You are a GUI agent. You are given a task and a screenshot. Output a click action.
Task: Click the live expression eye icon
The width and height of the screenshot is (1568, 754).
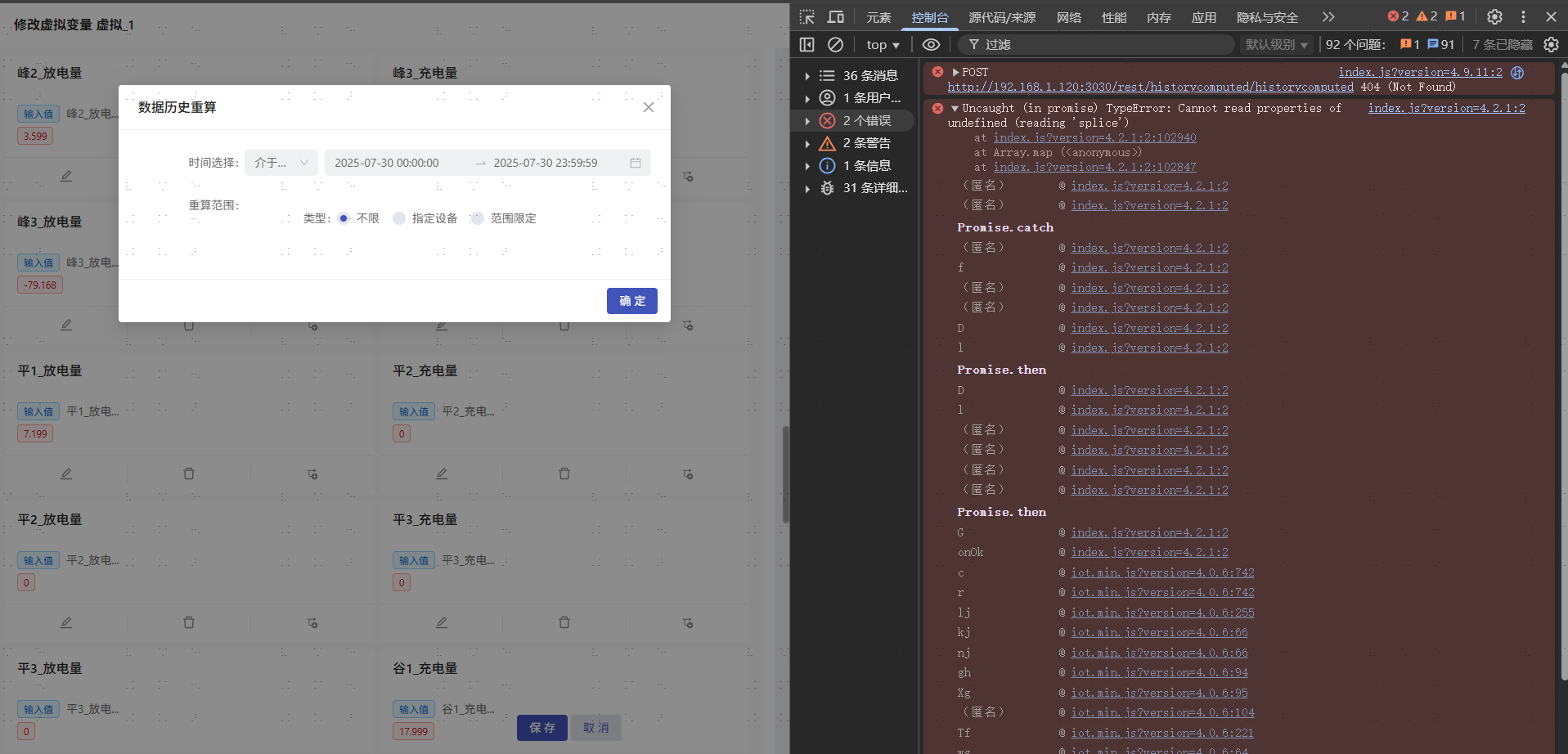[x=931, y=44]
